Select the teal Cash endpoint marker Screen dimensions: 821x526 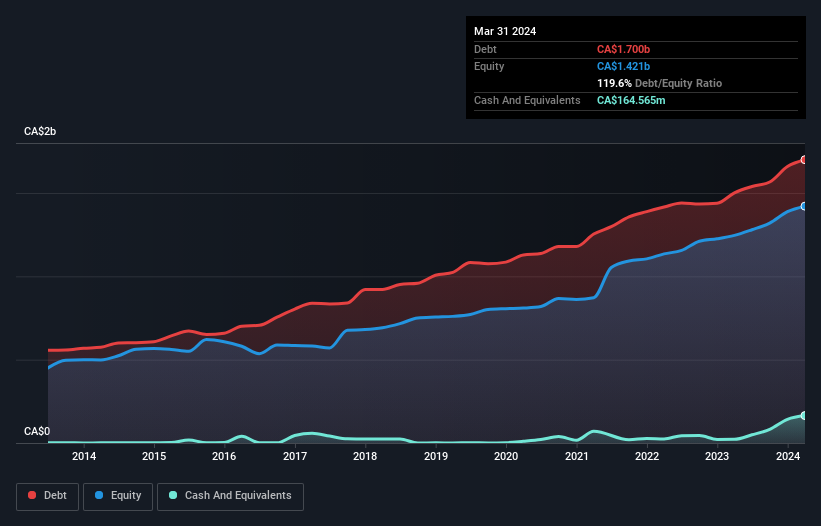(804, 416)
